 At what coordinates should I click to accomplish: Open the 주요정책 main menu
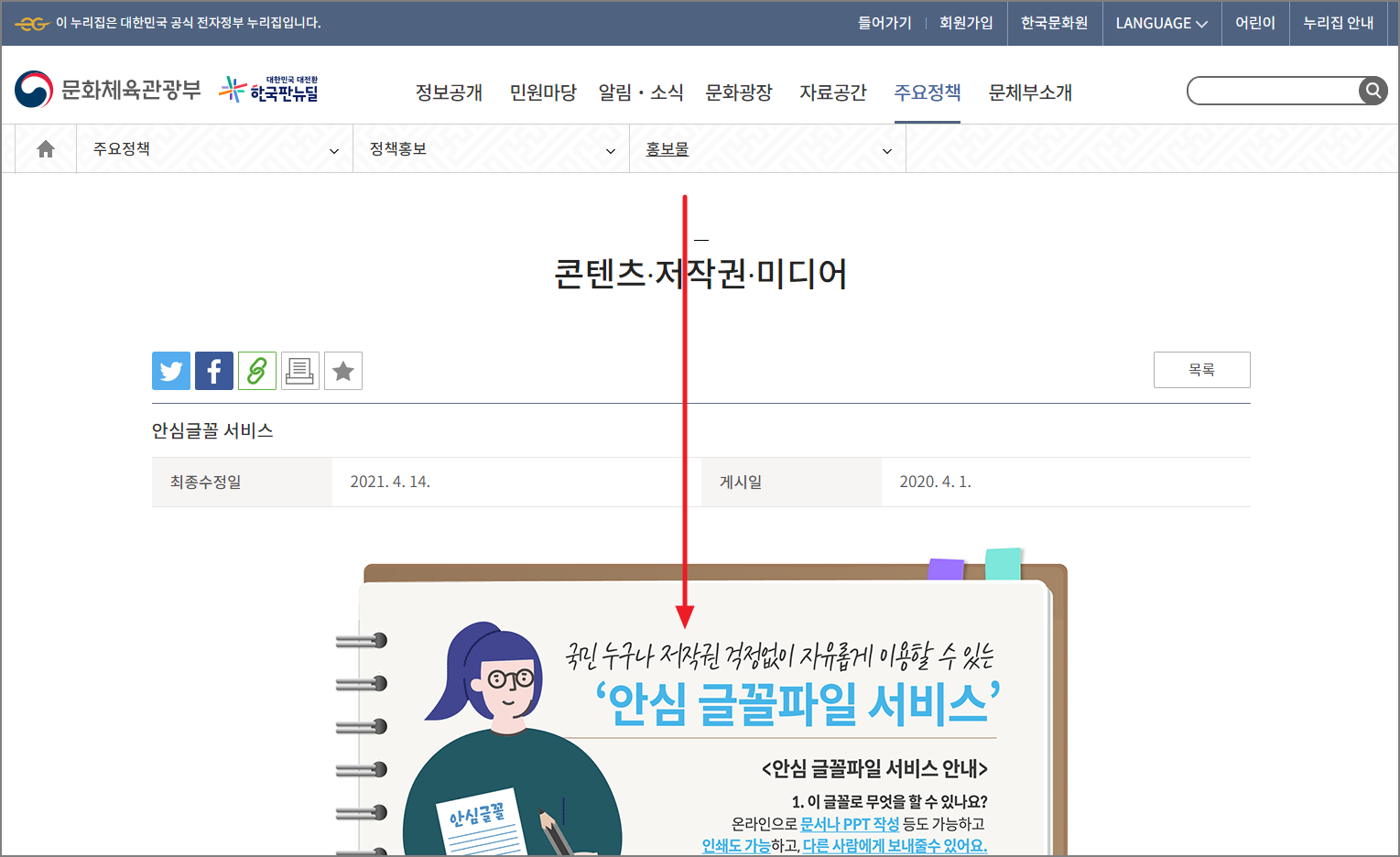[928, 92]
